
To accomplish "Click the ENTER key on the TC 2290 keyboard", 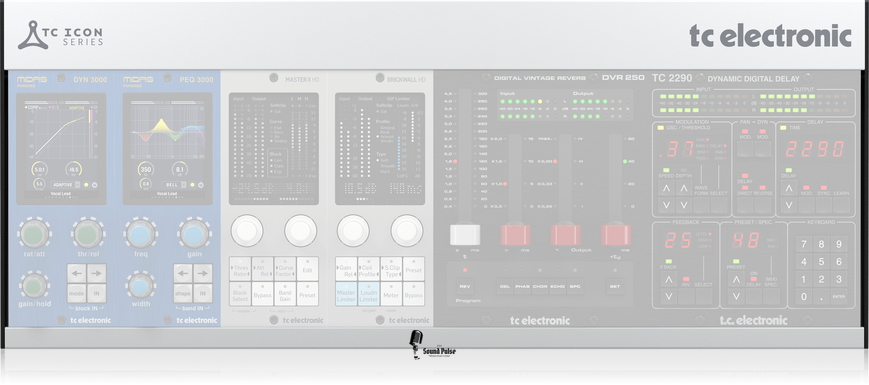I will (x=839, y=296).
